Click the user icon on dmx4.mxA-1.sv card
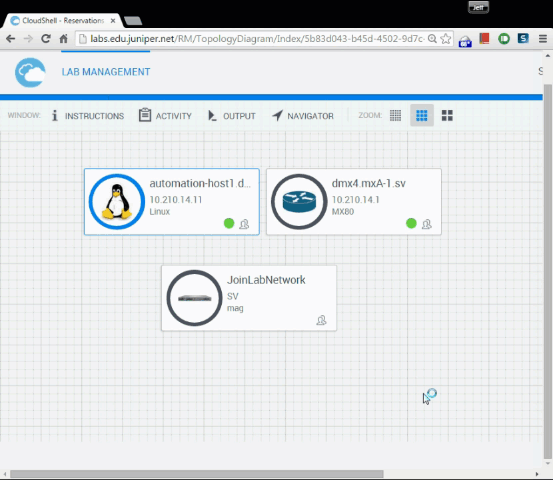Viewport: 553px width, 480px height. pyautogui.click(x=427, y=224)
